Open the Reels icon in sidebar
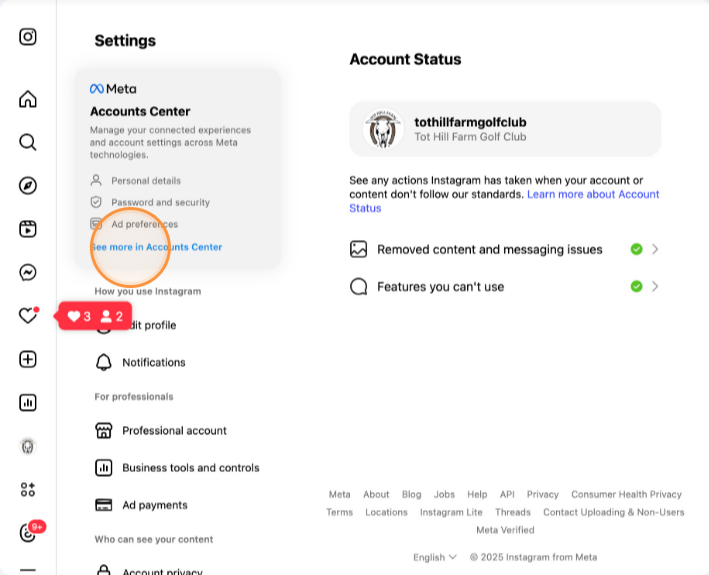709x575 pixels. click(28, 229)
